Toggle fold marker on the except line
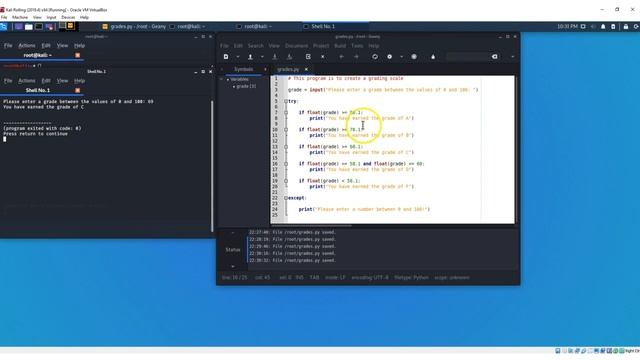The width and height of the screenshot is (640, 360). click(x=286, y=198)
